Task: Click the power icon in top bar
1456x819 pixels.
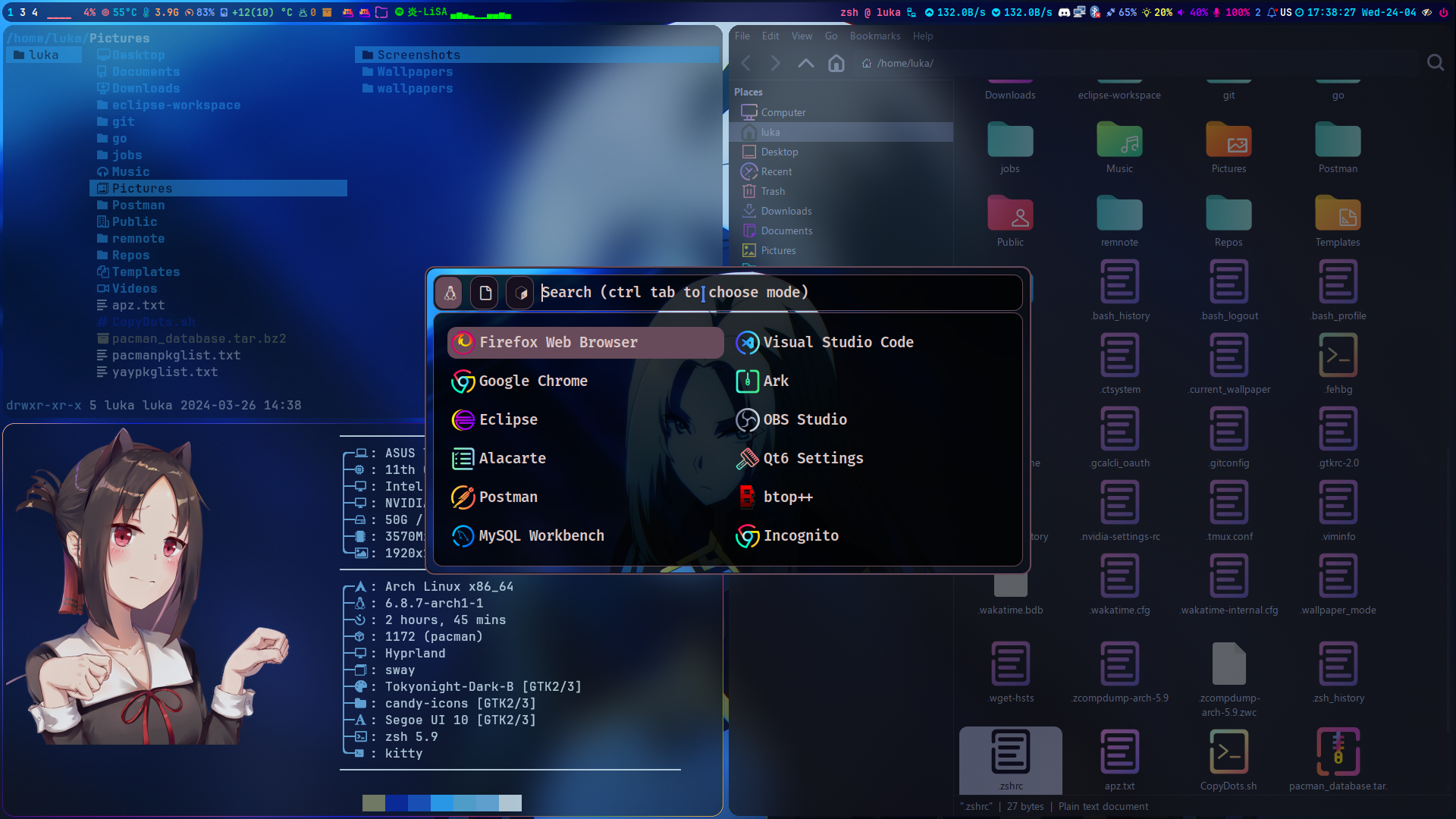Action: tap(1444, 12)
